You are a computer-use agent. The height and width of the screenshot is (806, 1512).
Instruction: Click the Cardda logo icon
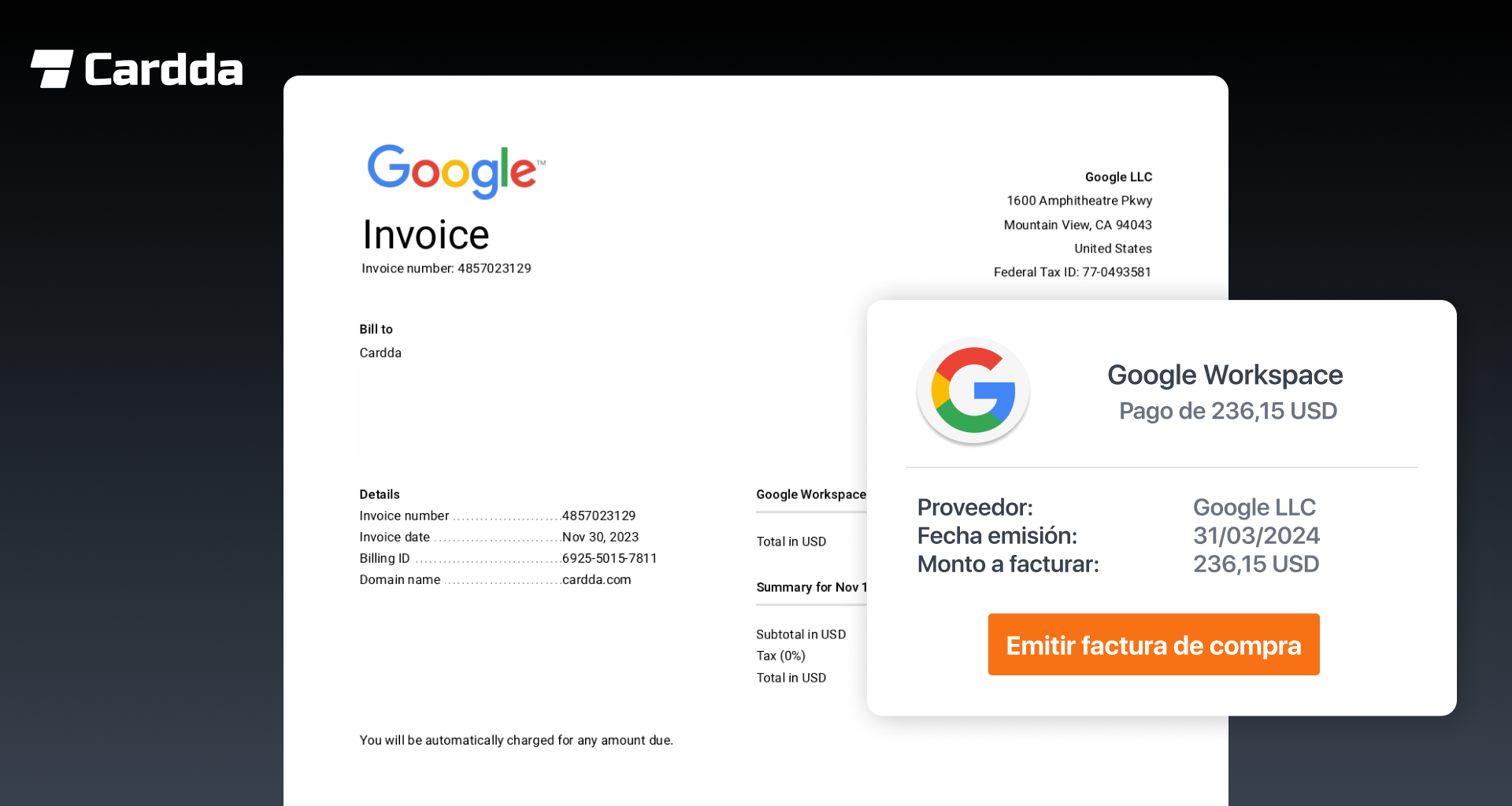52,69
